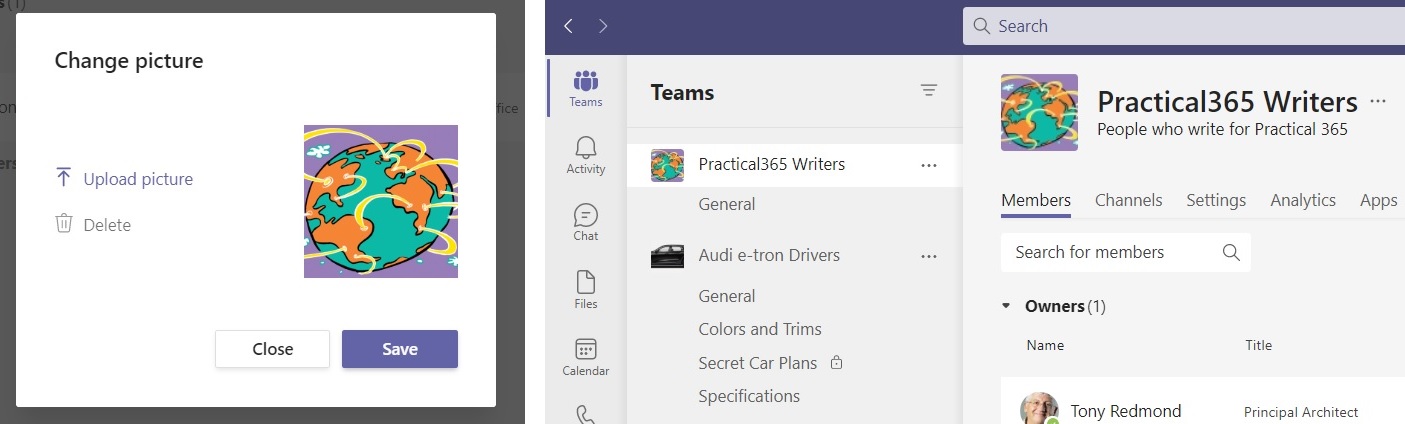This screenshot has height=424, width=1405.
Task: Open more options next to Practical365 Writers title
Action: pos(1379,101)
